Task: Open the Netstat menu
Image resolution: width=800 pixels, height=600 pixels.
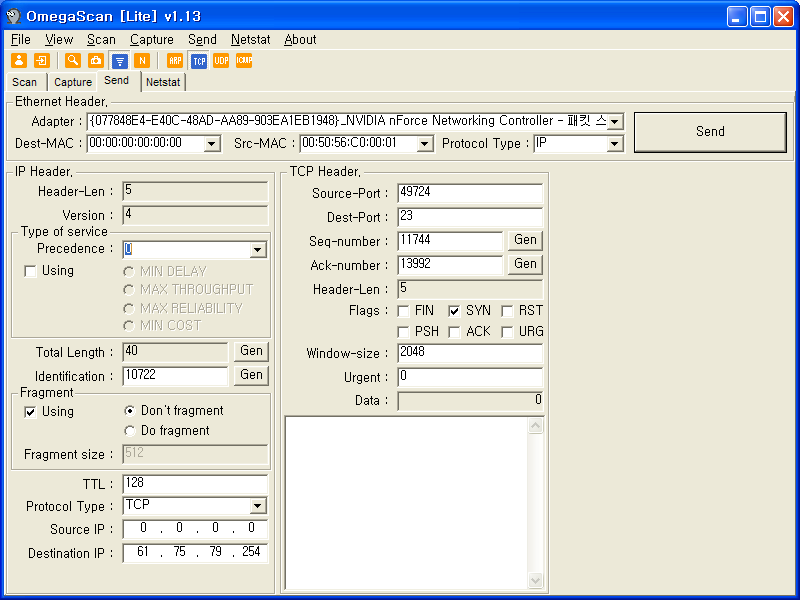Action: coord(250,40)
